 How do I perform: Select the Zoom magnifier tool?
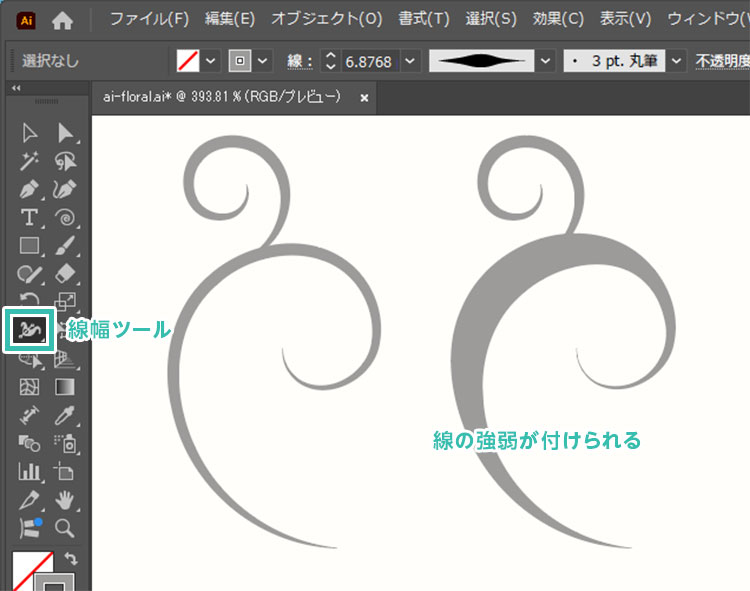(x=65, y=527)
